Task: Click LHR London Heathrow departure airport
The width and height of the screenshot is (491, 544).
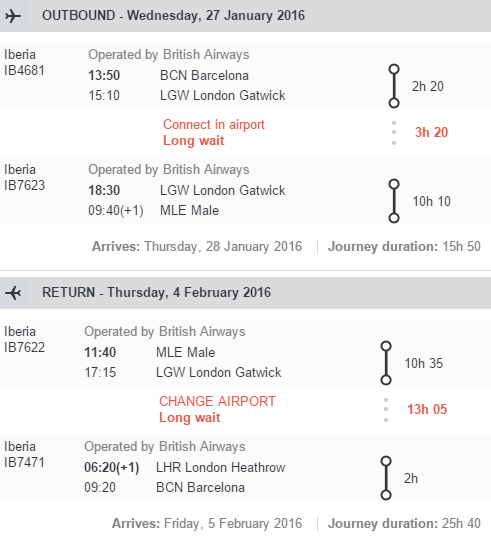Action: pos(220,467)
